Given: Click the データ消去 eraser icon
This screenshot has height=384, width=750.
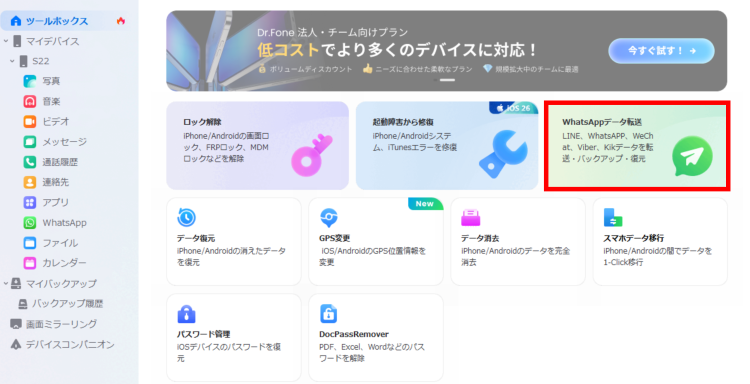Looking at the screenshot, I should click(x=471, y=218).
